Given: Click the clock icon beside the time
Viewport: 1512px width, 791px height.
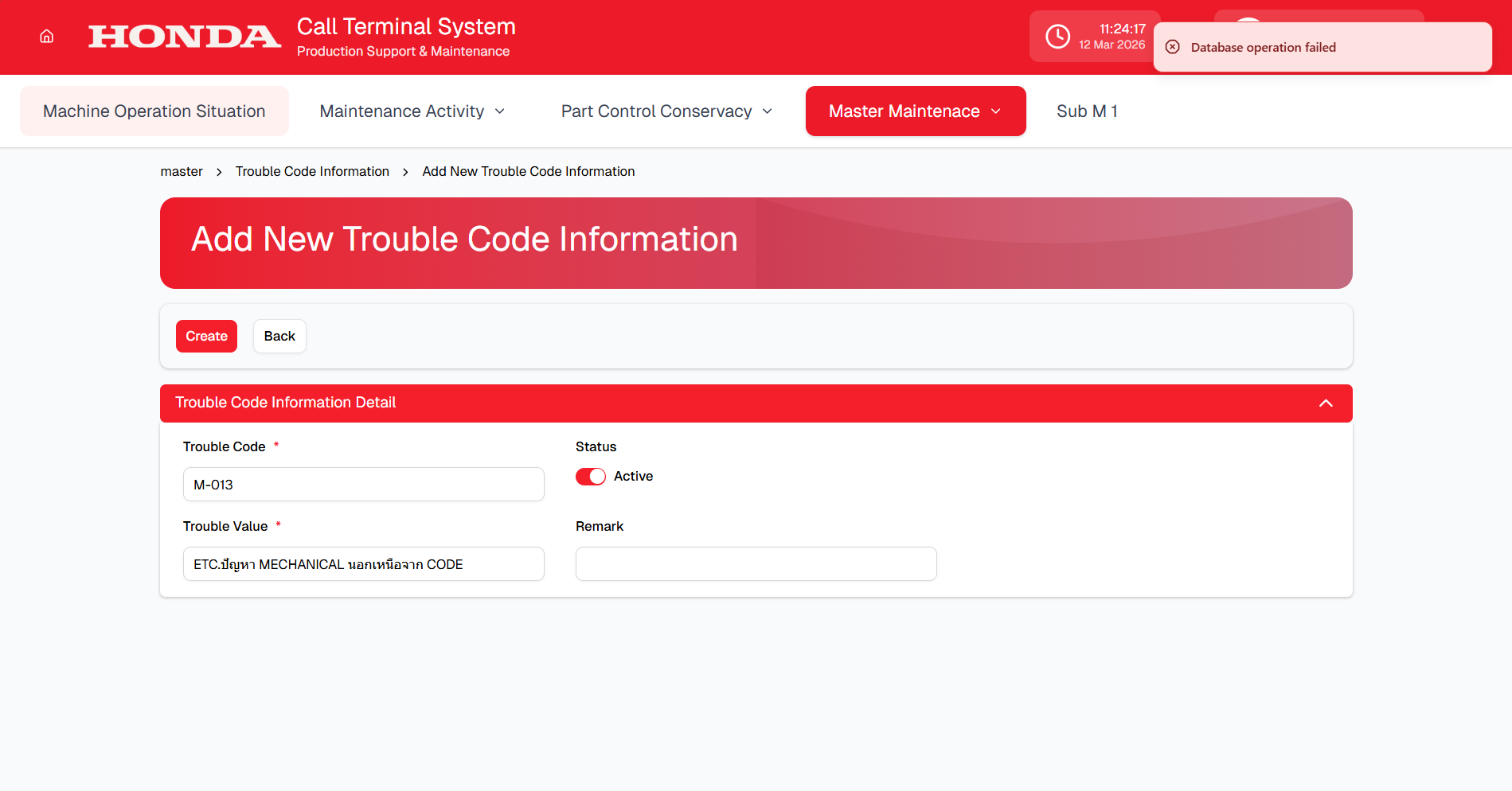Looking at the screenshot, I should pos(1057,37).
